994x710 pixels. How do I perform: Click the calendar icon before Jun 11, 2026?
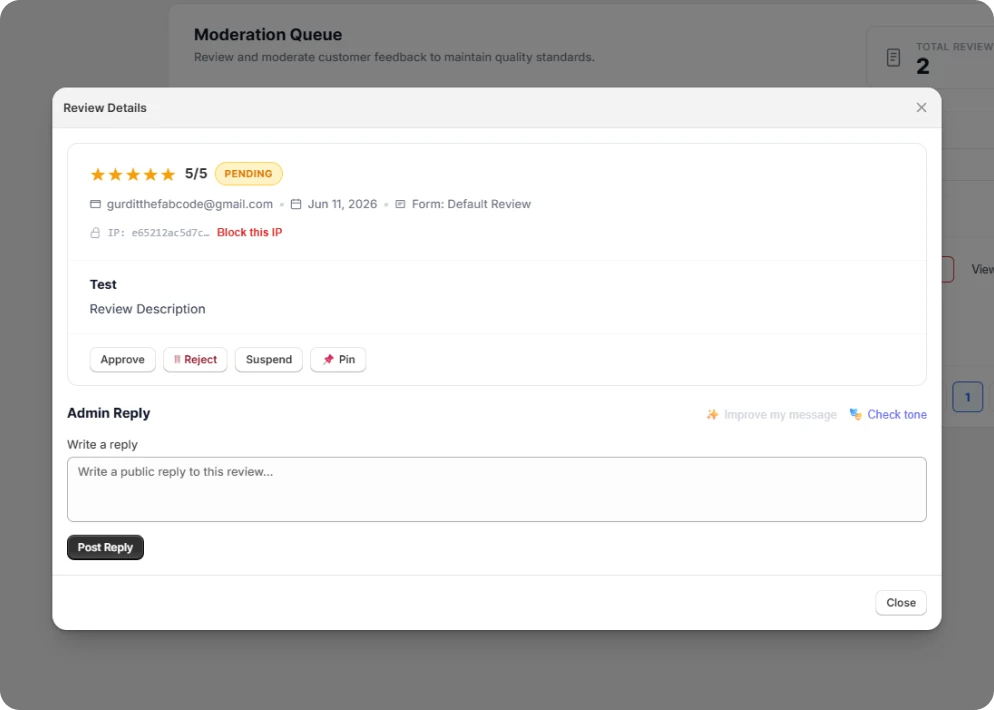click(x=295, y=204)
